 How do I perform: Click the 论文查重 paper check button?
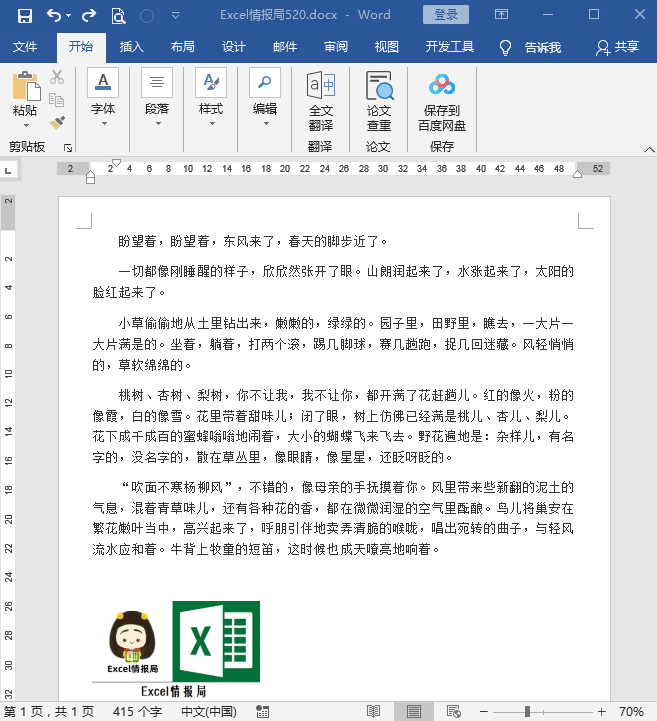(x=379, y=102)
